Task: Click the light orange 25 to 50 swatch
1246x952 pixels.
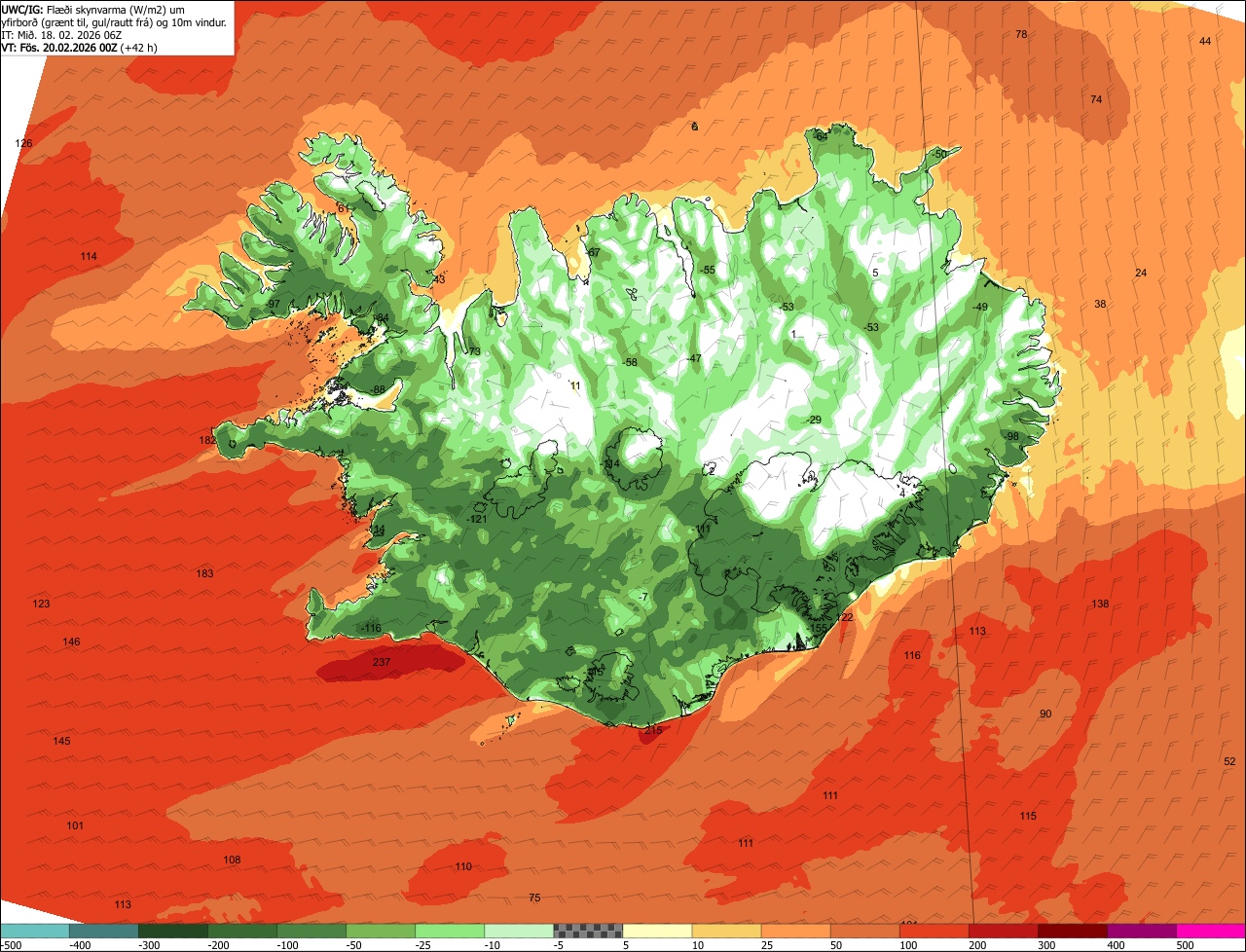Action: (x=795, y=931)
